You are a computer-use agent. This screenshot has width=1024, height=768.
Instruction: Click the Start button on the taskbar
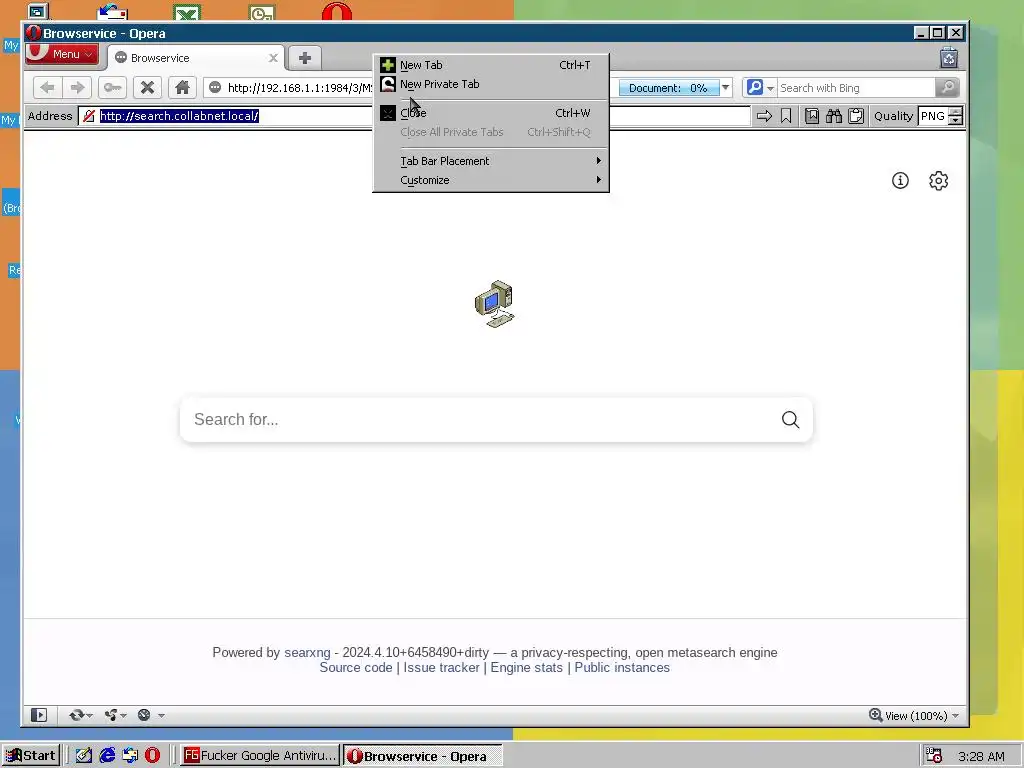pyautogui.click(x=31, y=756)
